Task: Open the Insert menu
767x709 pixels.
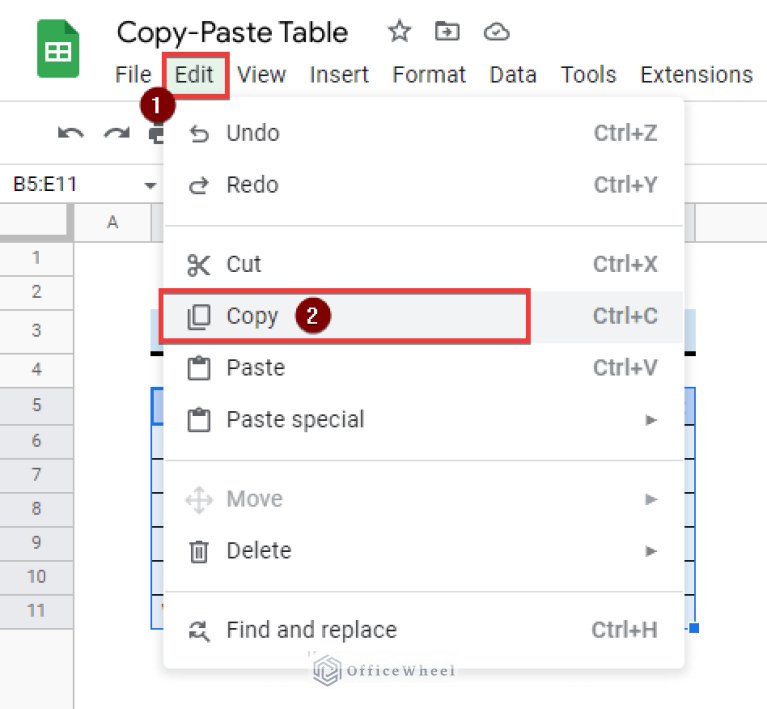Action: coord(339,75)
